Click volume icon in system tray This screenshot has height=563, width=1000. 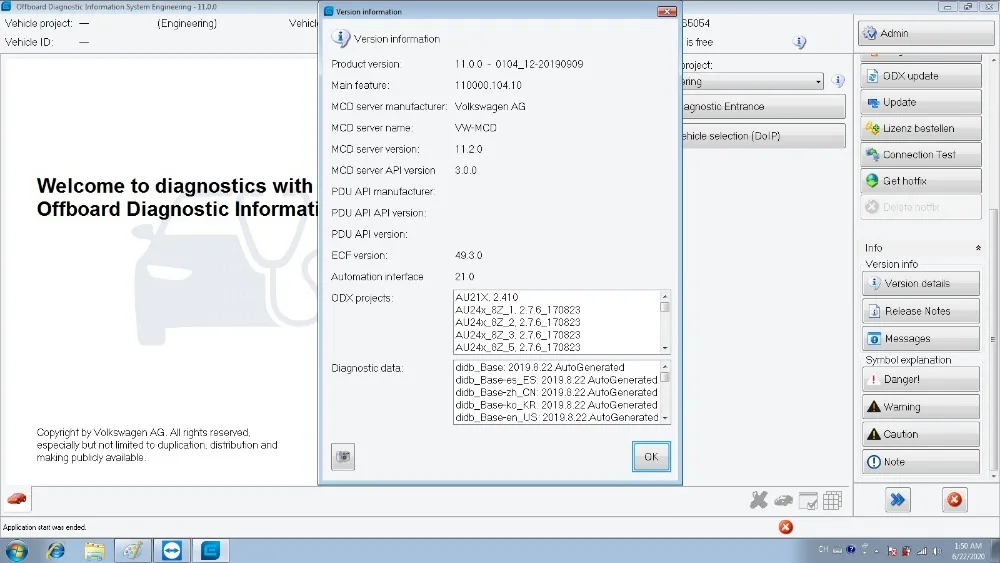(x=937, y=551)
